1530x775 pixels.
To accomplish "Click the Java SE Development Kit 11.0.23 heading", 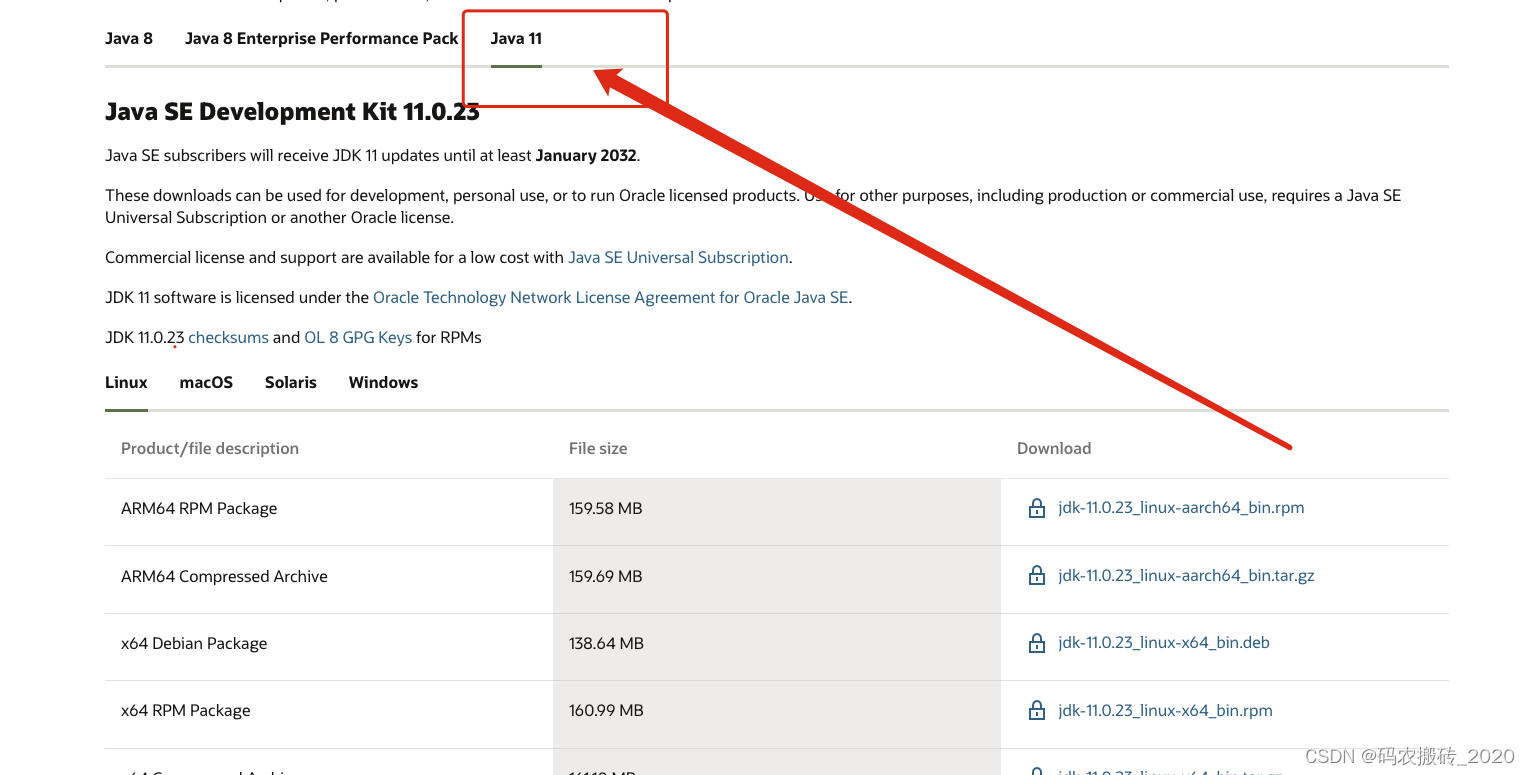I will (292, 112).
